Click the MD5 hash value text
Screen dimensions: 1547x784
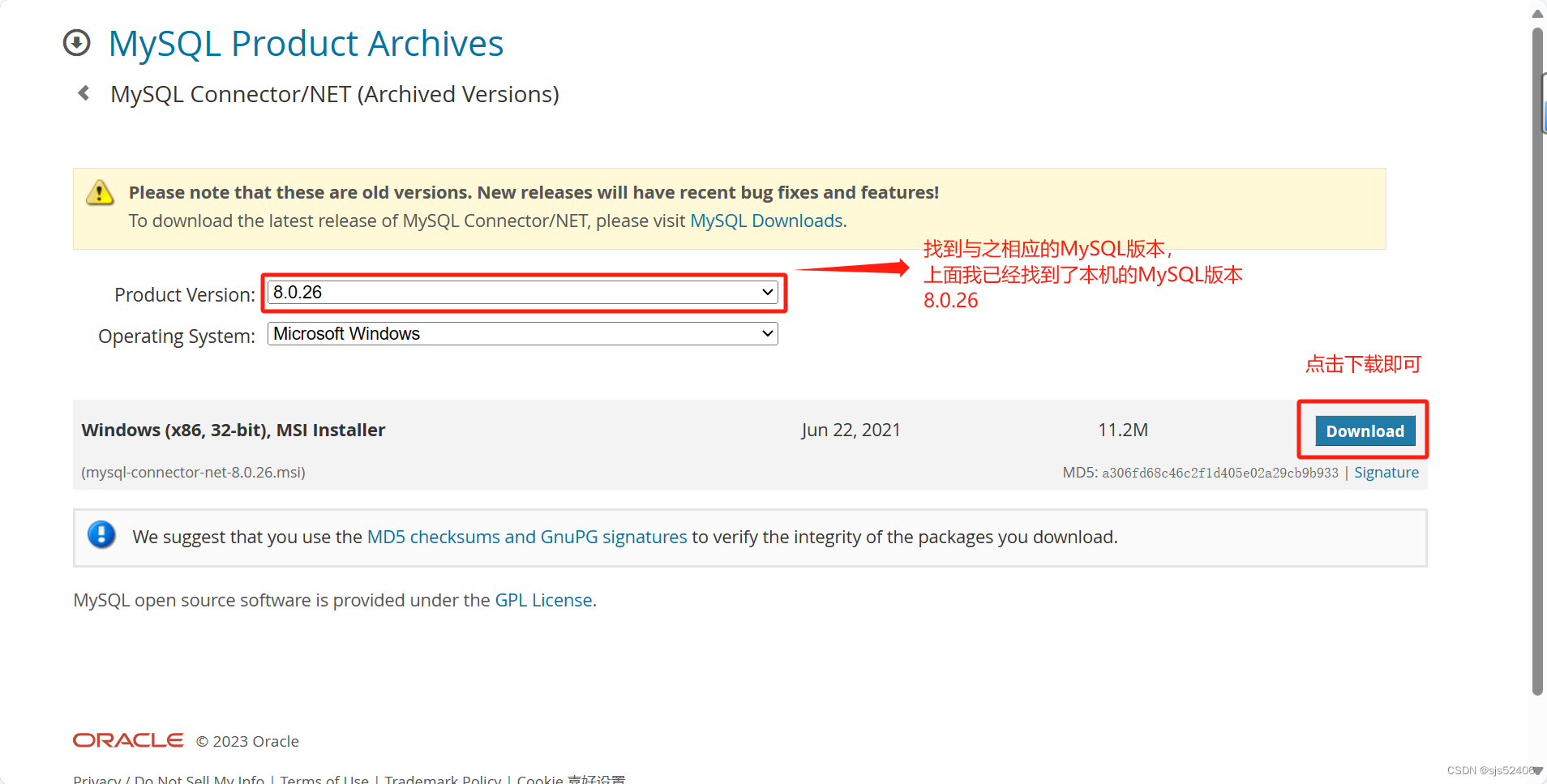(x=1220, y=473)
